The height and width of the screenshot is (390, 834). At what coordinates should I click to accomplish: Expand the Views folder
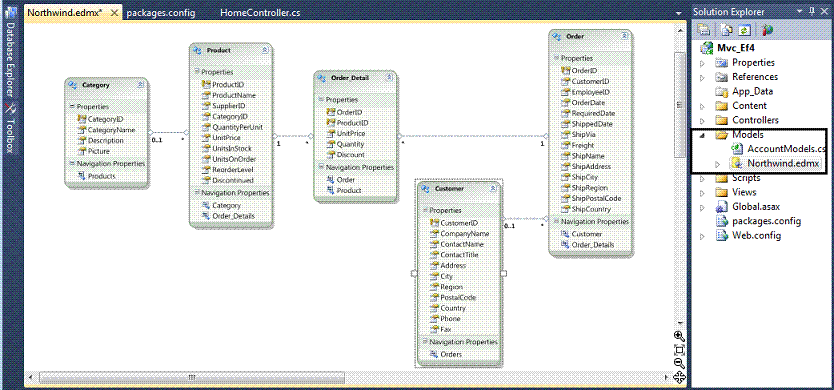pos(702,193)
